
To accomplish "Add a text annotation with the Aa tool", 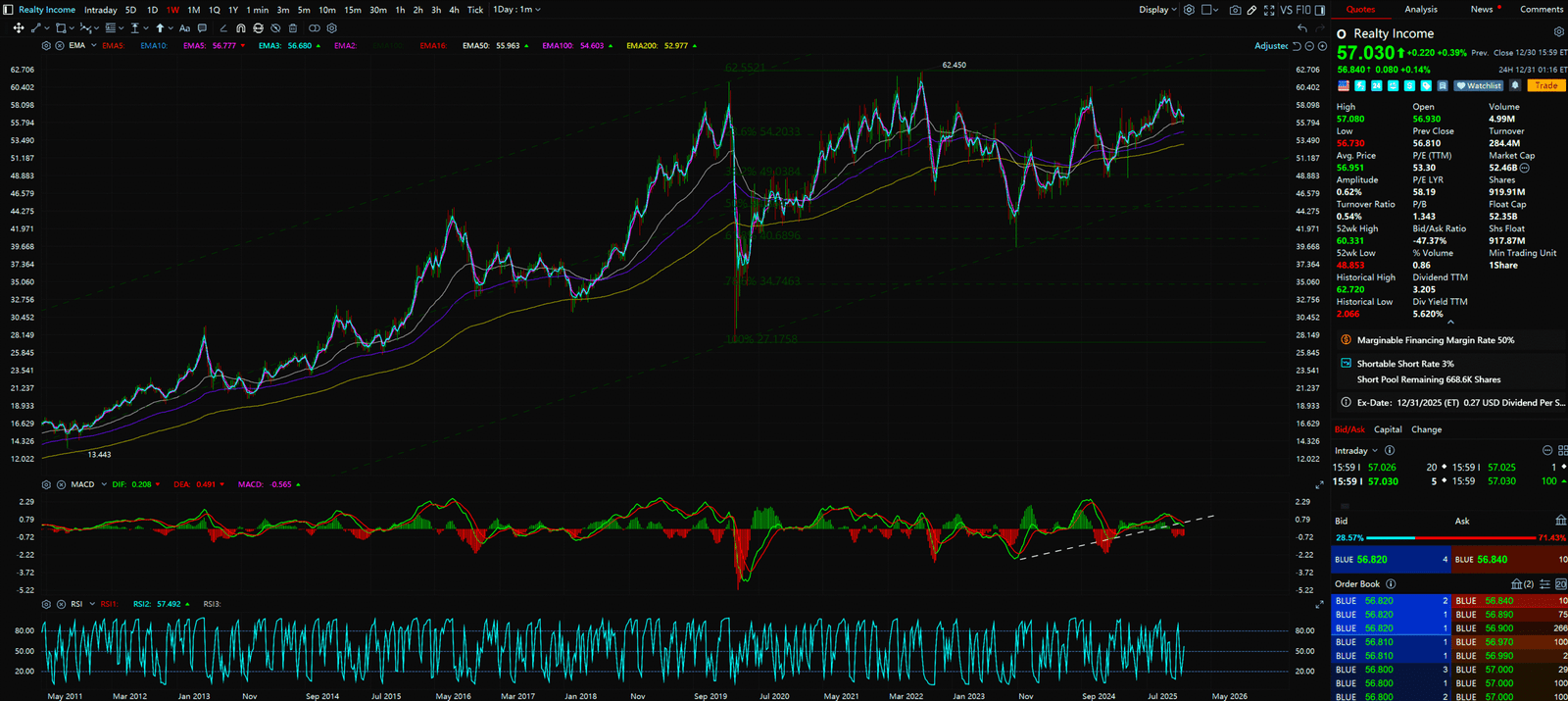I will tap(184, 28).
